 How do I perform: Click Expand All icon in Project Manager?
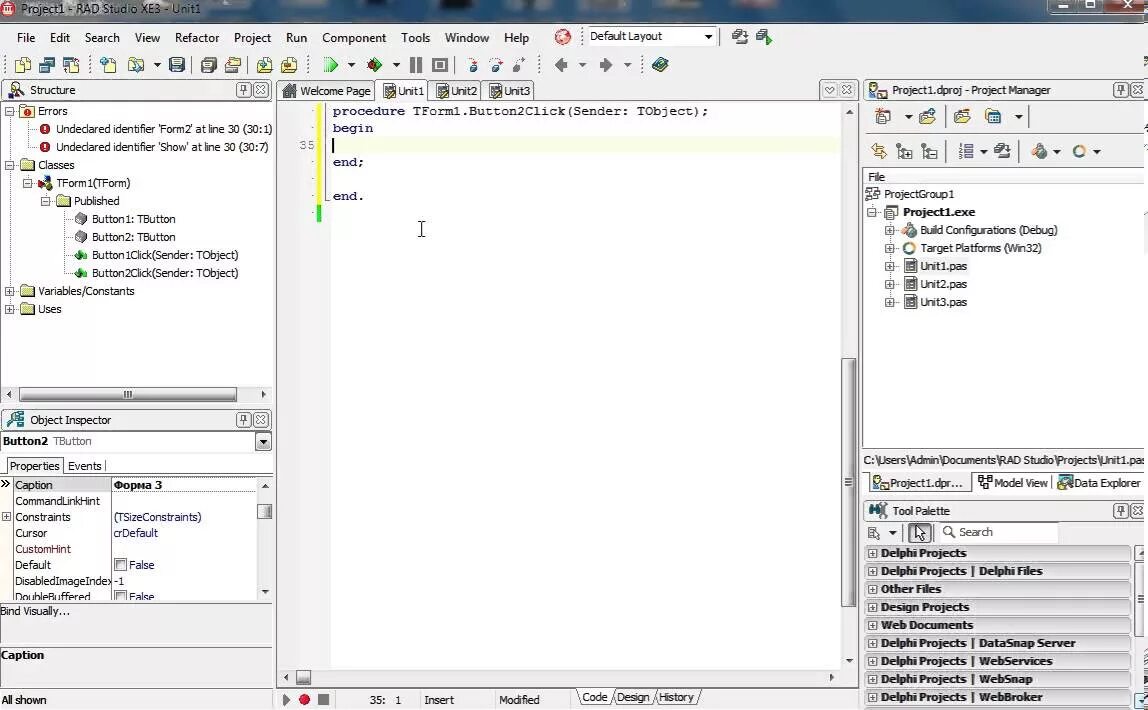point(904,152)
